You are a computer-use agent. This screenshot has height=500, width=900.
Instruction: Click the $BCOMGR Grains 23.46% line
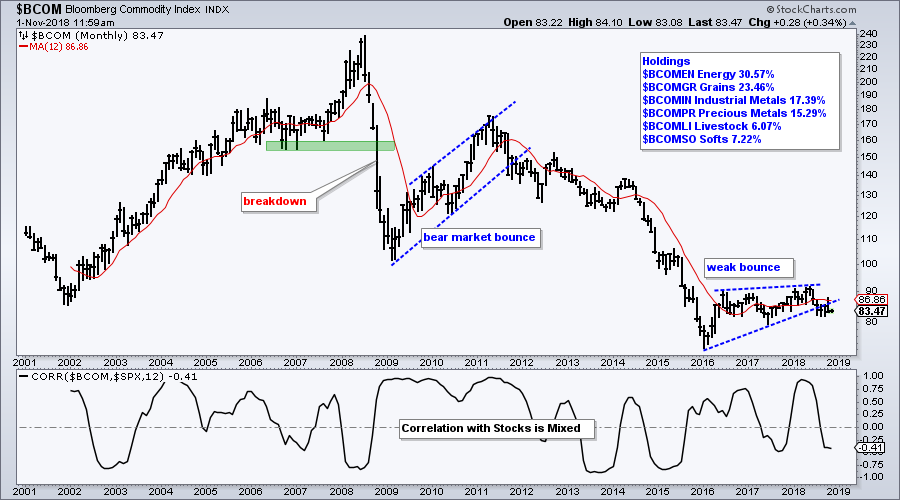pos(708,87)
